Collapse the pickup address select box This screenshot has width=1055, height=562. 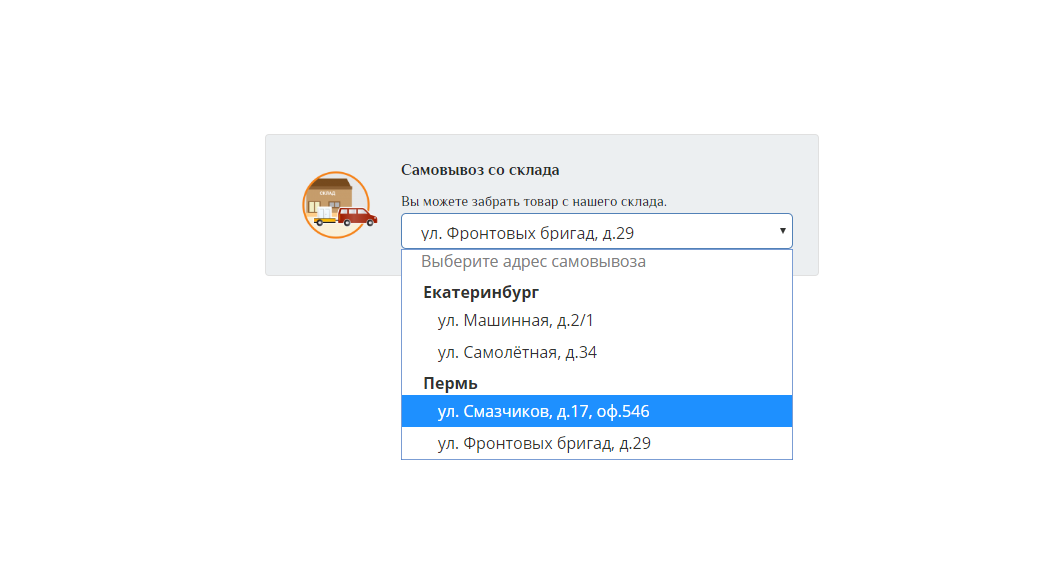coord(597,232)
